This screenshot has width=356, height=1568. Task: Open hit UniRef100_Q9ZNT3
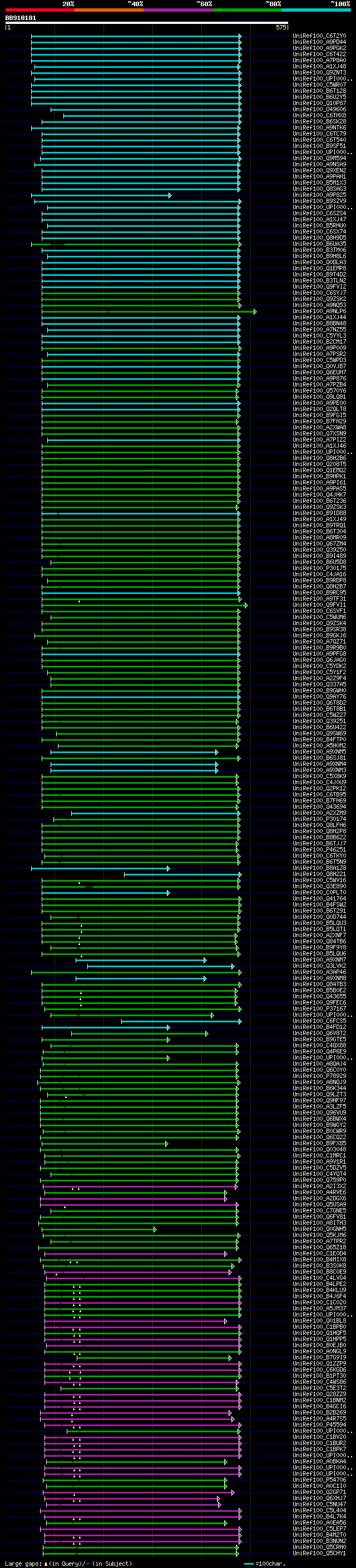click(x=319, y=72)
